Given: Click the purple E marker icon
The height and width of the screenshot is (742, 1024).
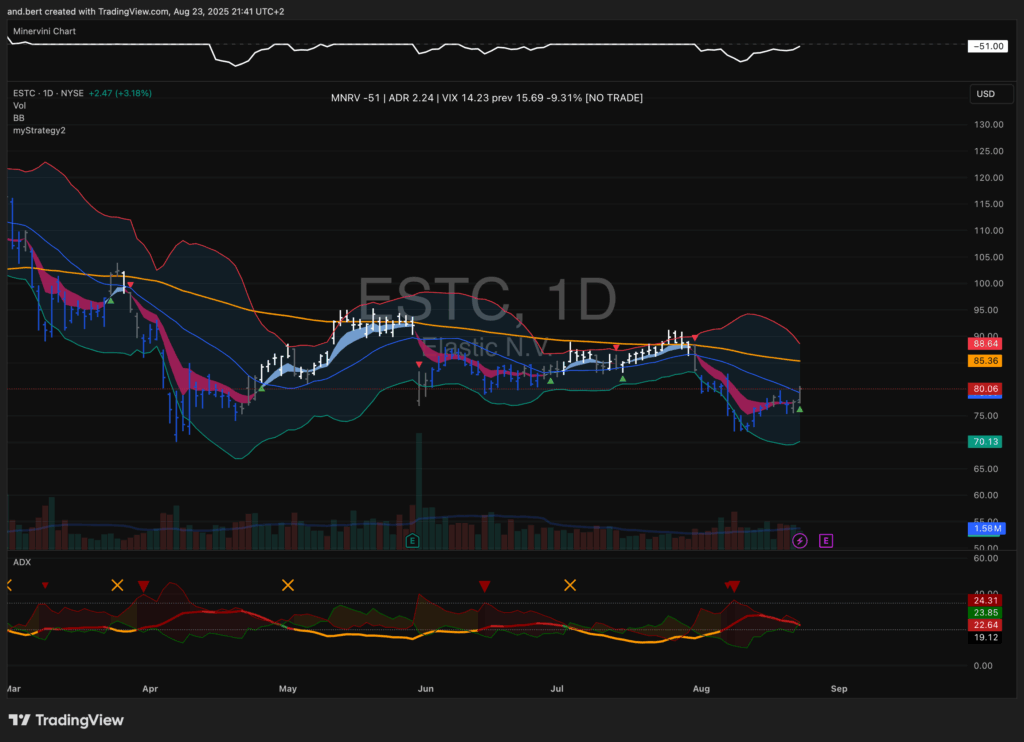Looking at the screenshot, I should [x=826, y=541].
